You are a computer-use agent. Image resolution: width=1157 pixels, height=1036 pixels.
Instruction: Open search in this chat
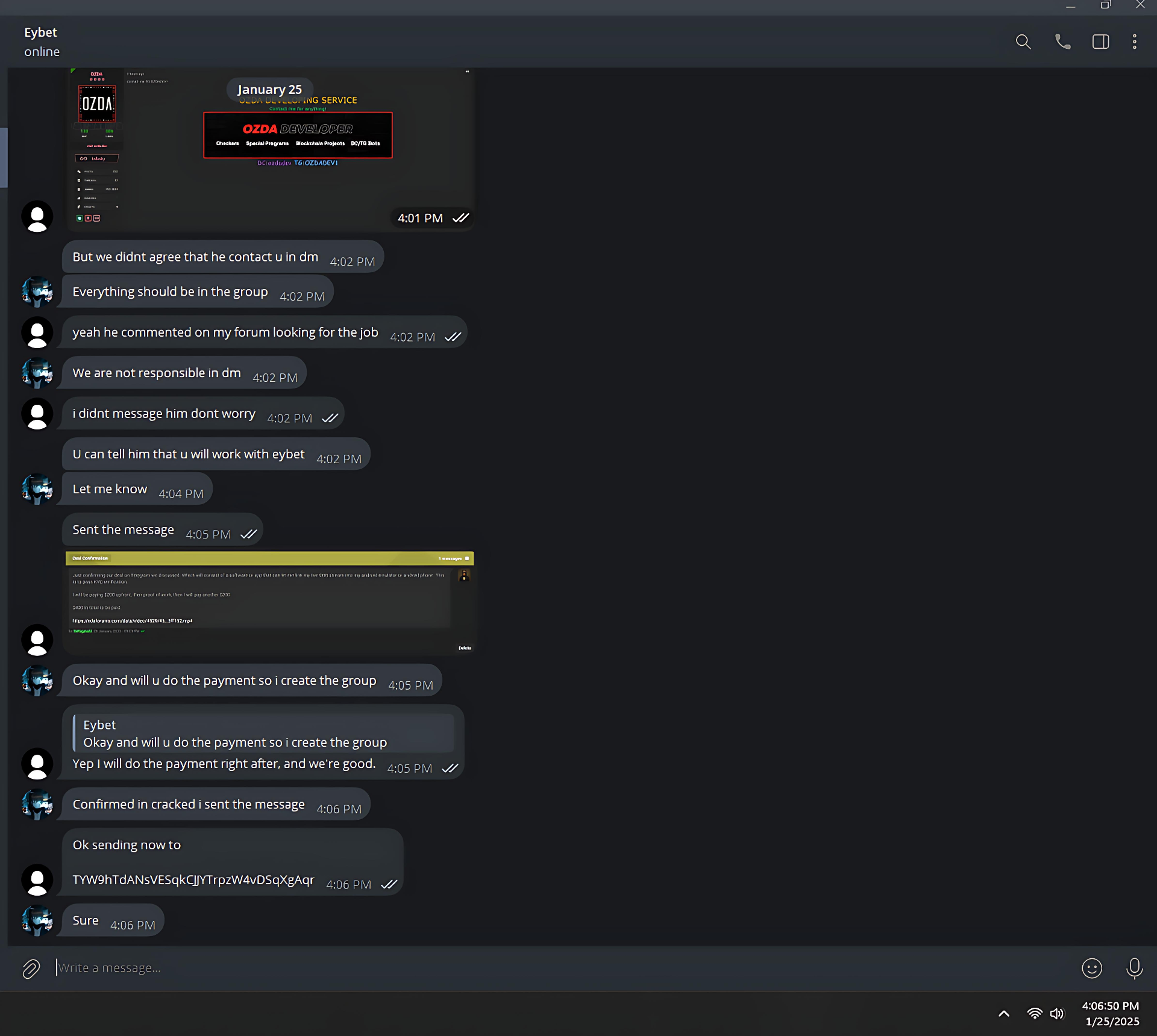1023,42
